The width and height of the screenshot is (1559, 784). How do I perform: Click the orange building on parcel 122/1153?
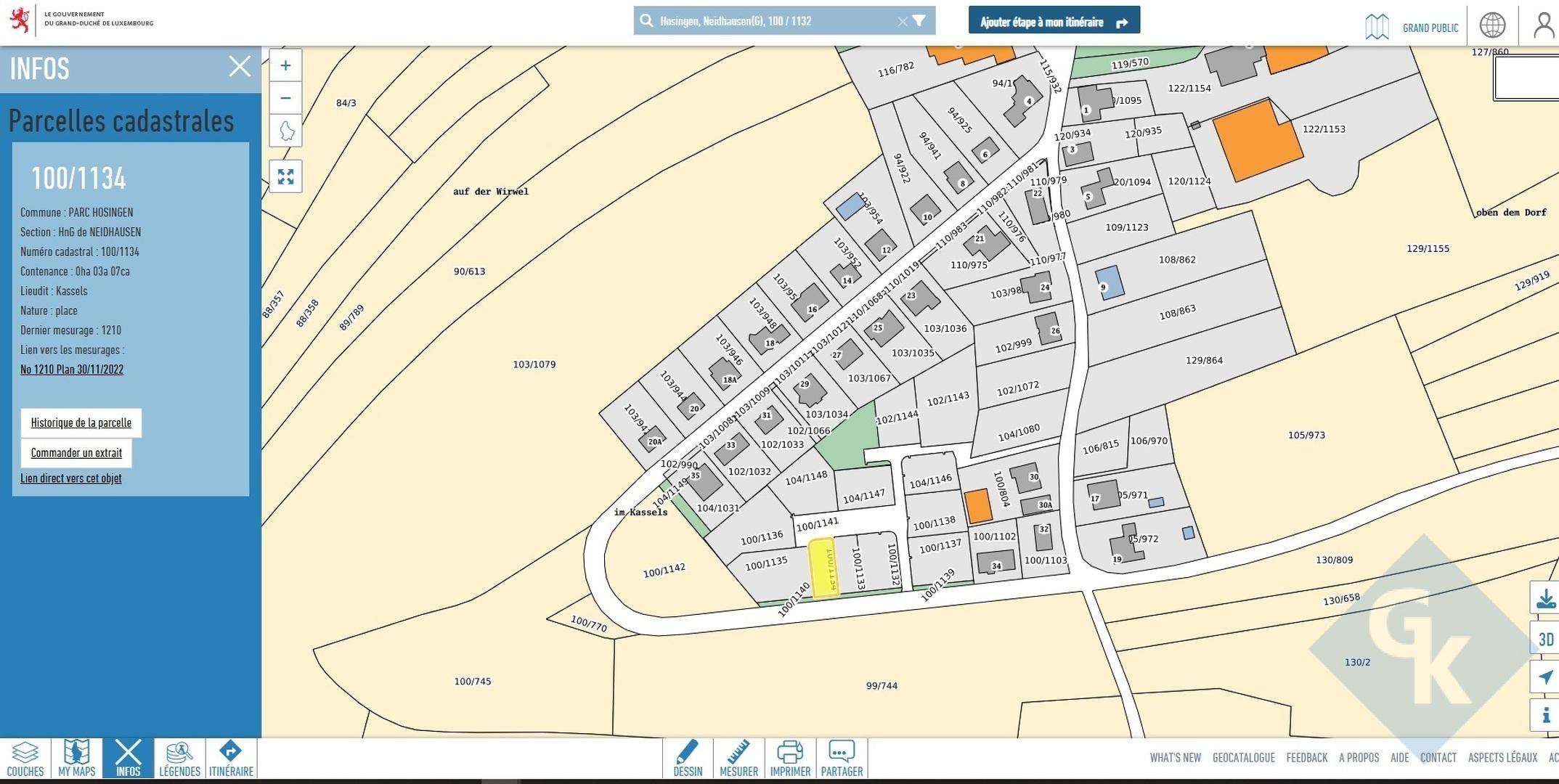coord(1258,141)
